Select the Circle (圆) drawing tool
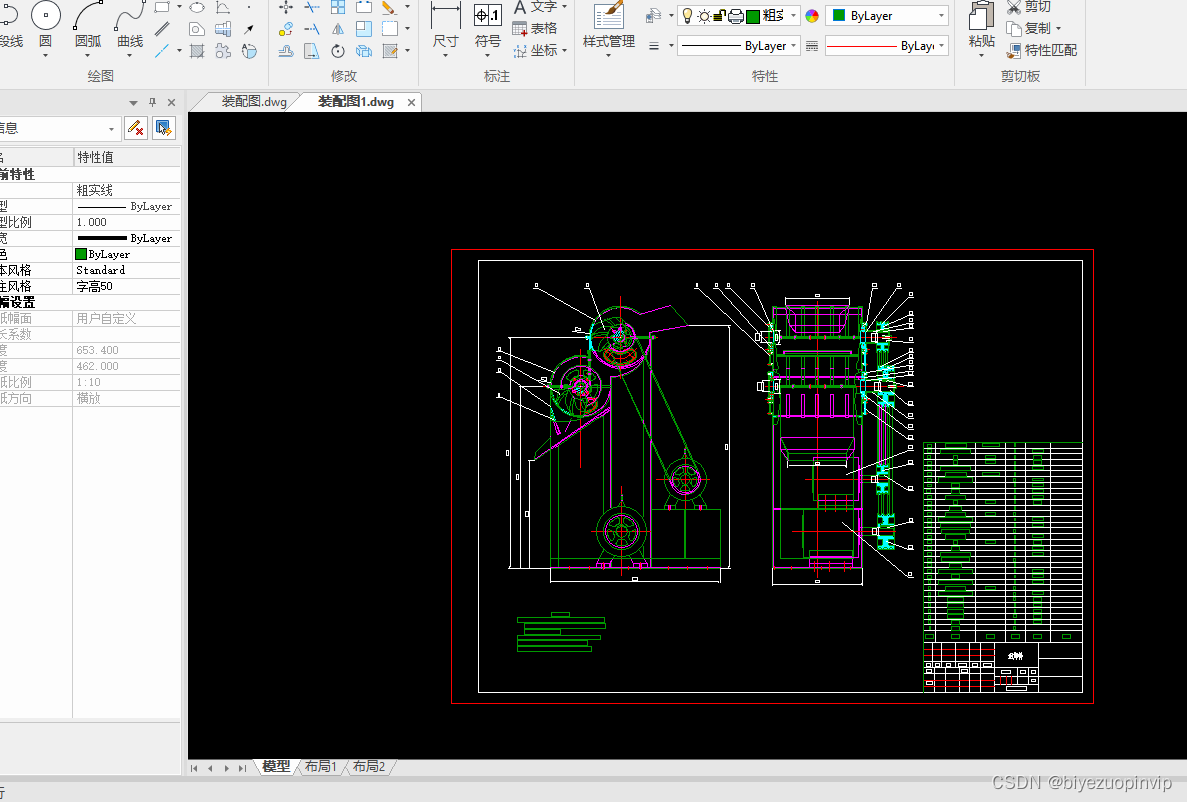Image resolution: width=1187 pixels, height=802 pixels. pos(45,27)
